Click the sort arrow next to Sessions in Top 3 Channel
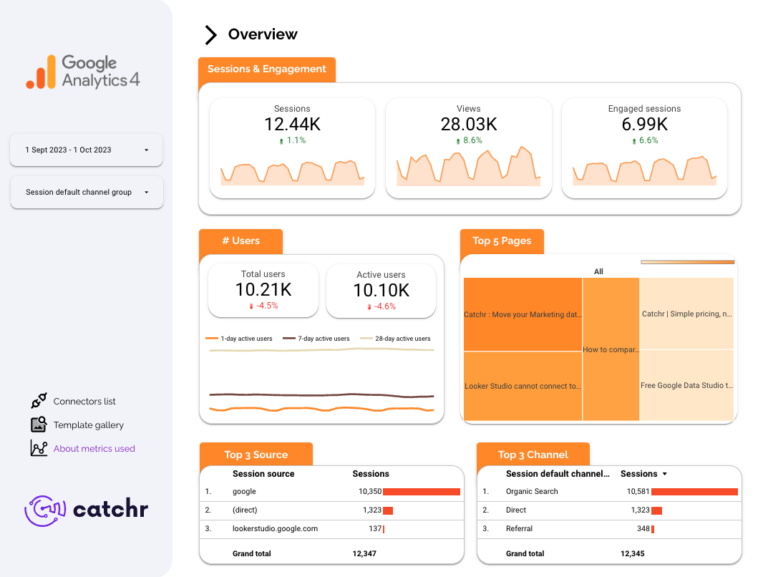This screenshot has height=577, width=768. tap(665, 474)
